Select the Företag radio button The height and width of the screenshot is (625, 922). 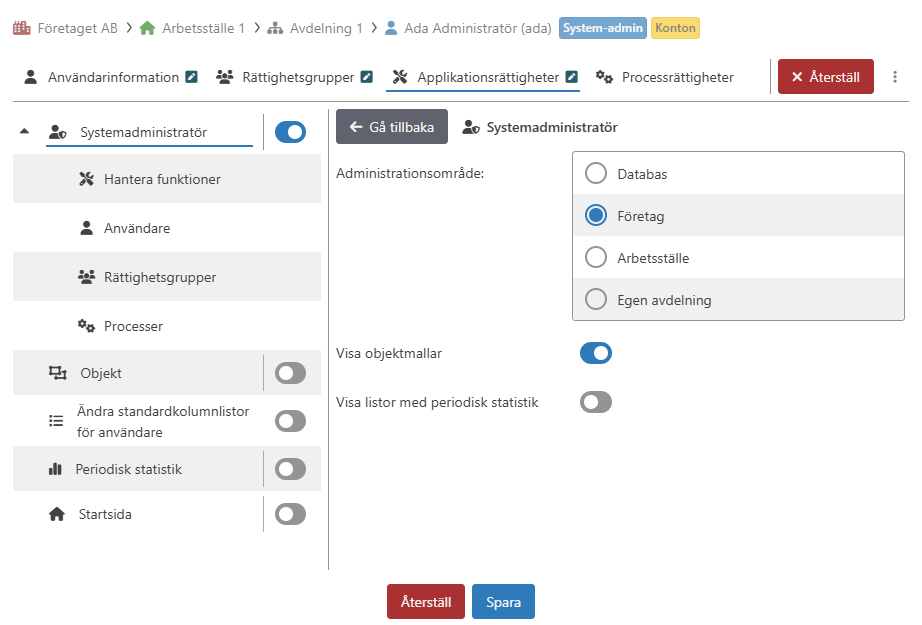tap(596, 215)
